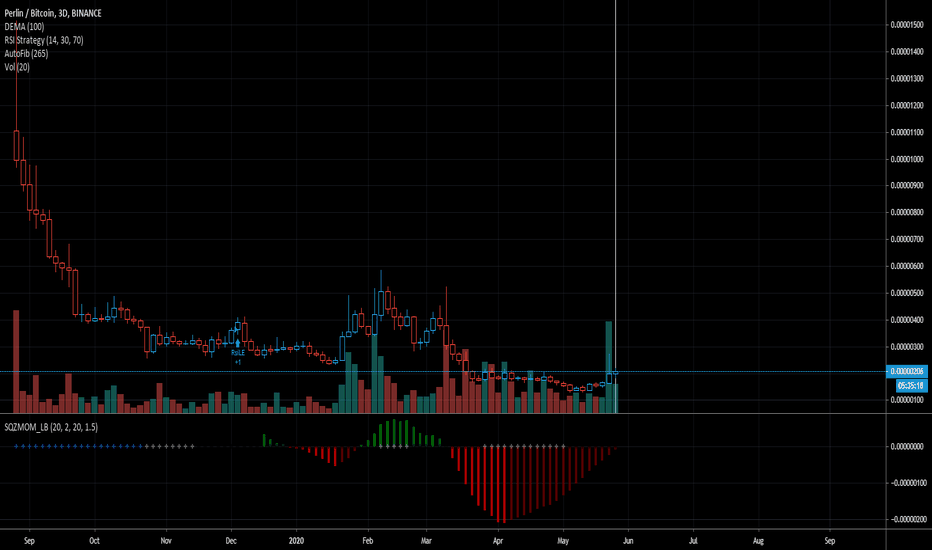This screenshot has width=932, height=550.
Task: Click the 0.00000100 price axis label
Action: 907,400
